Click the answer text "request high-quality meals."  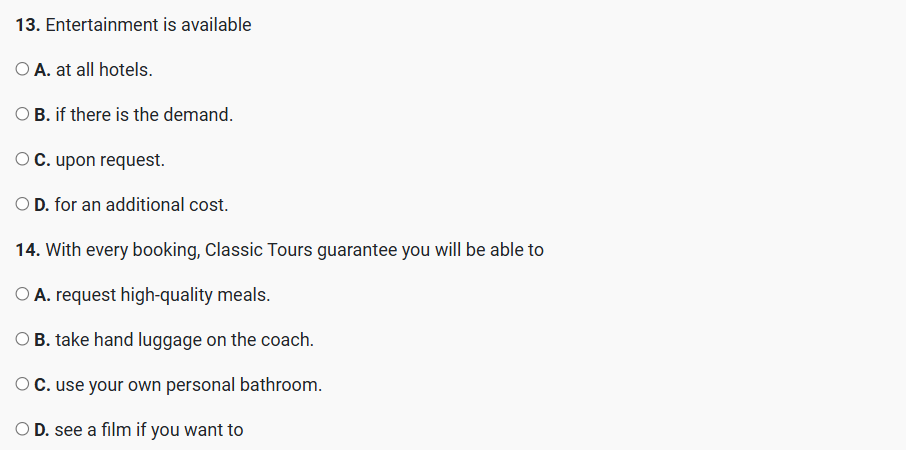(163, 295)
